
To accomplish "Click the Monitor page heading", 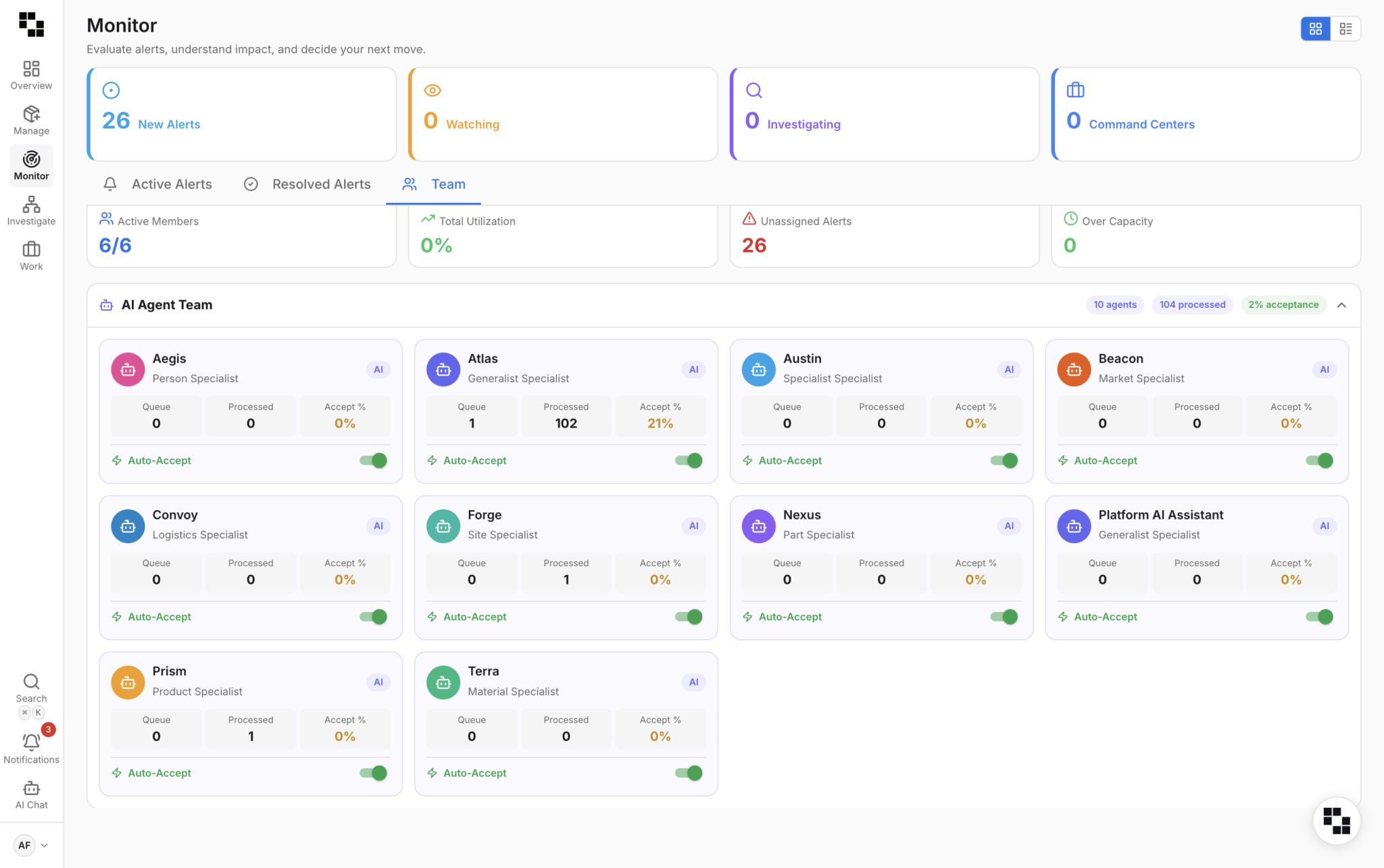I will (122, 25).
